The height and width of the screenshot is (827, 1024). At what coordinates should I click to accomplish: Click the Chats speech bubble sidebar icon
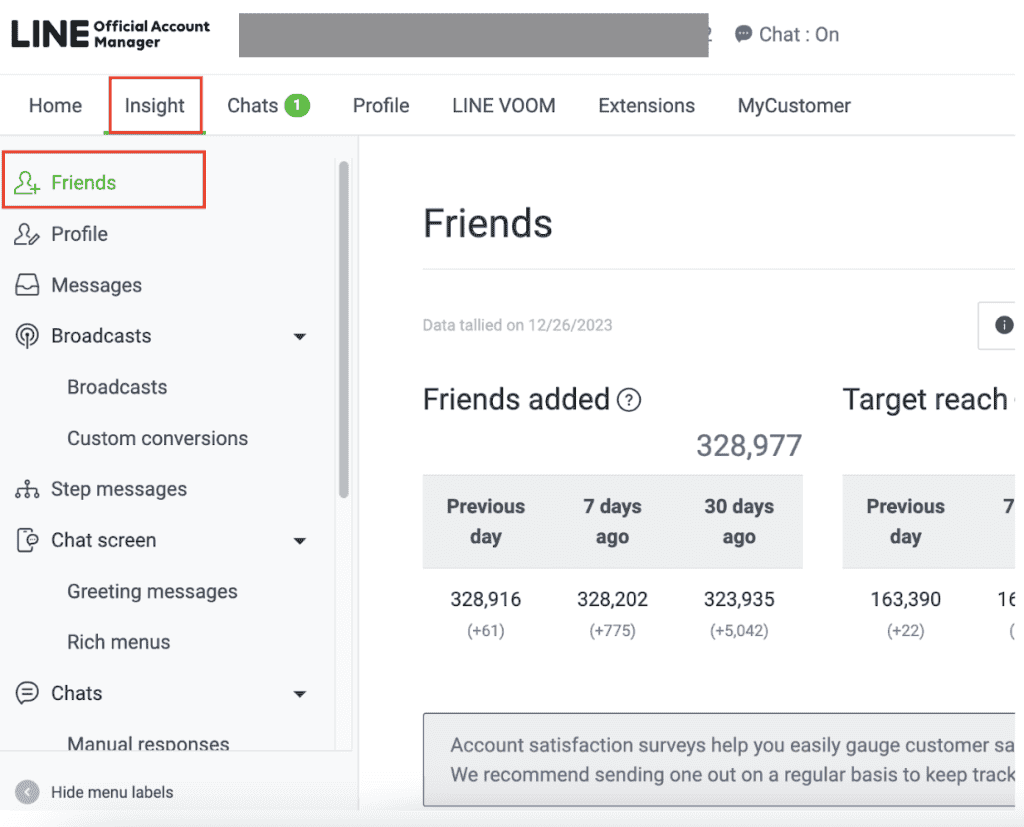pos(27,693)
